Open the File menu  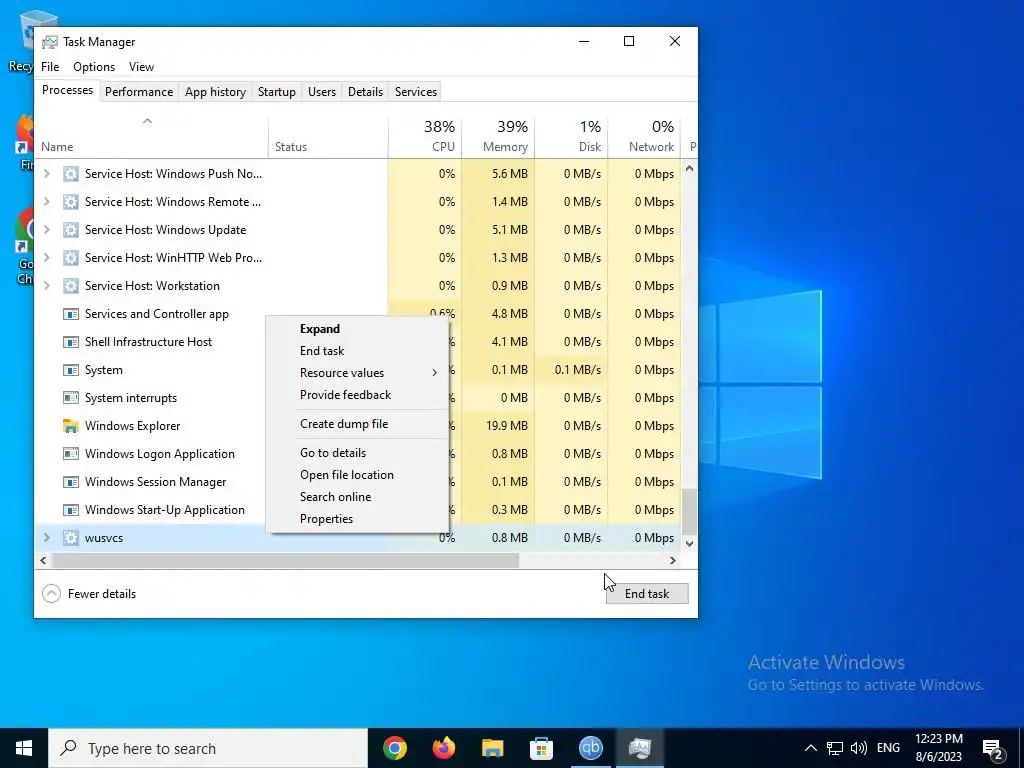click(50, 67)
